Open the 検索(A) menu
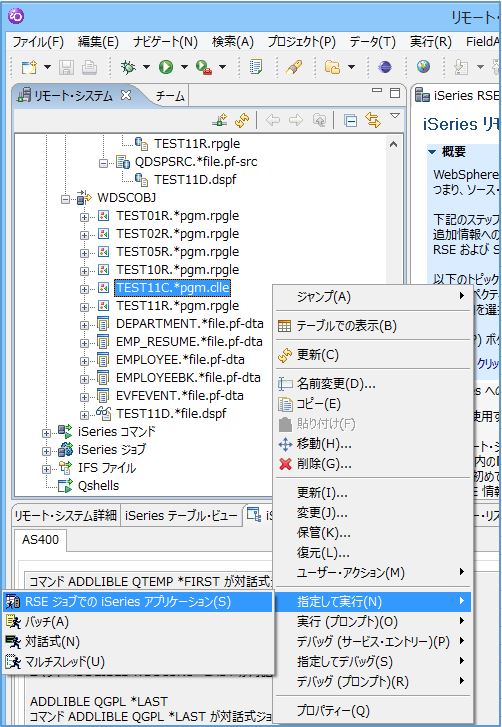This screenshot has height=727, width=502. (233, 42)
